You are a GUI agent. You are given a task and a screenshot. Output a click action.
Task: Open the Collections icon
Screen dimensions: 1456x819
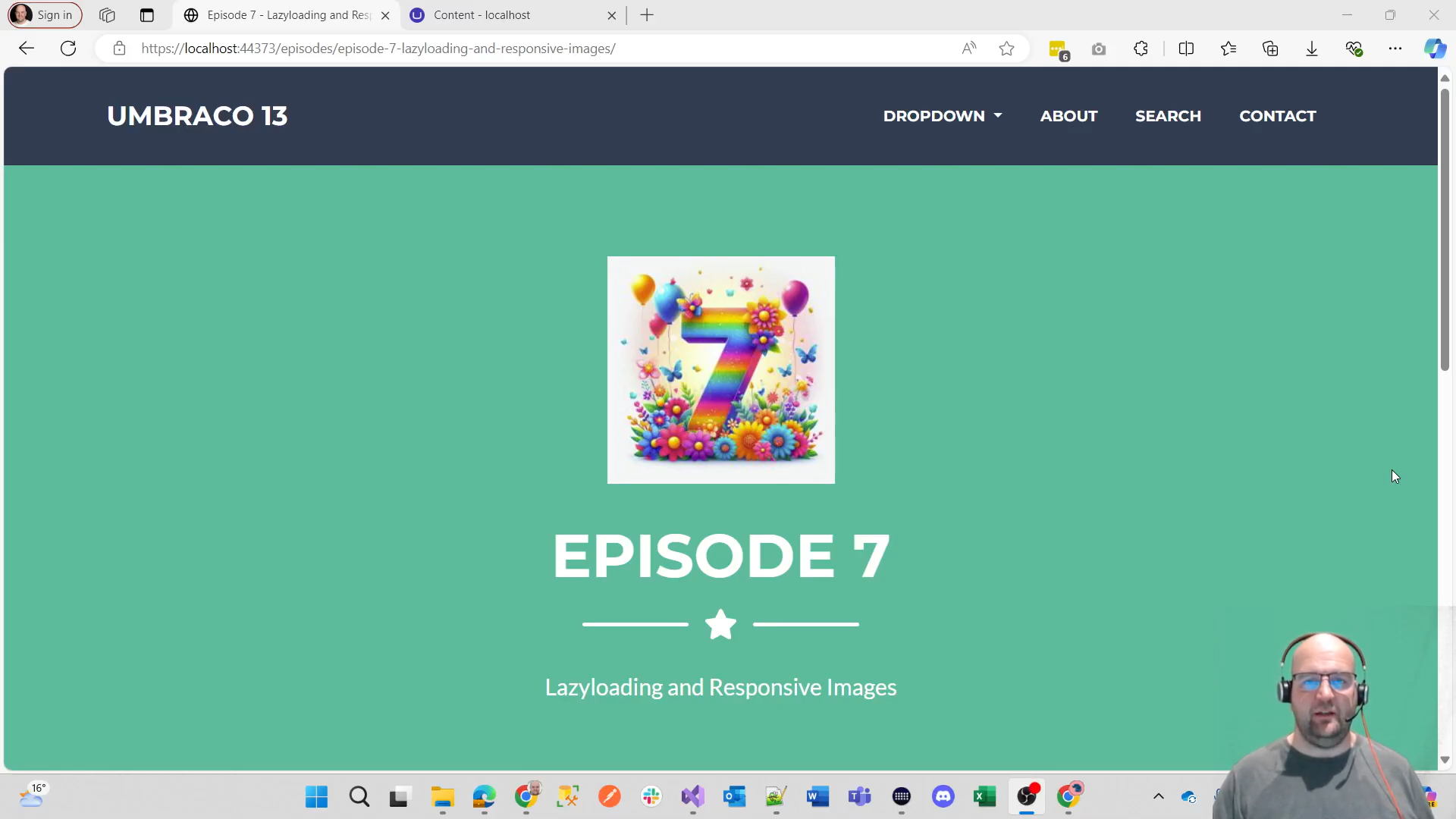[1271, 48]
